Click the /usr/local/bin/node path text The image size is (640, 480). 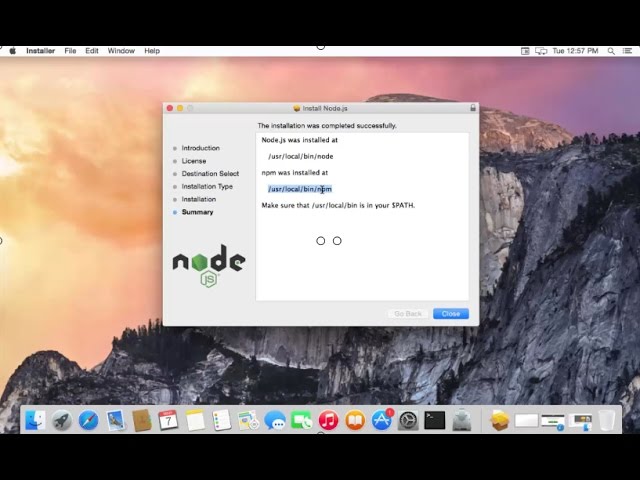click(300, 156)
